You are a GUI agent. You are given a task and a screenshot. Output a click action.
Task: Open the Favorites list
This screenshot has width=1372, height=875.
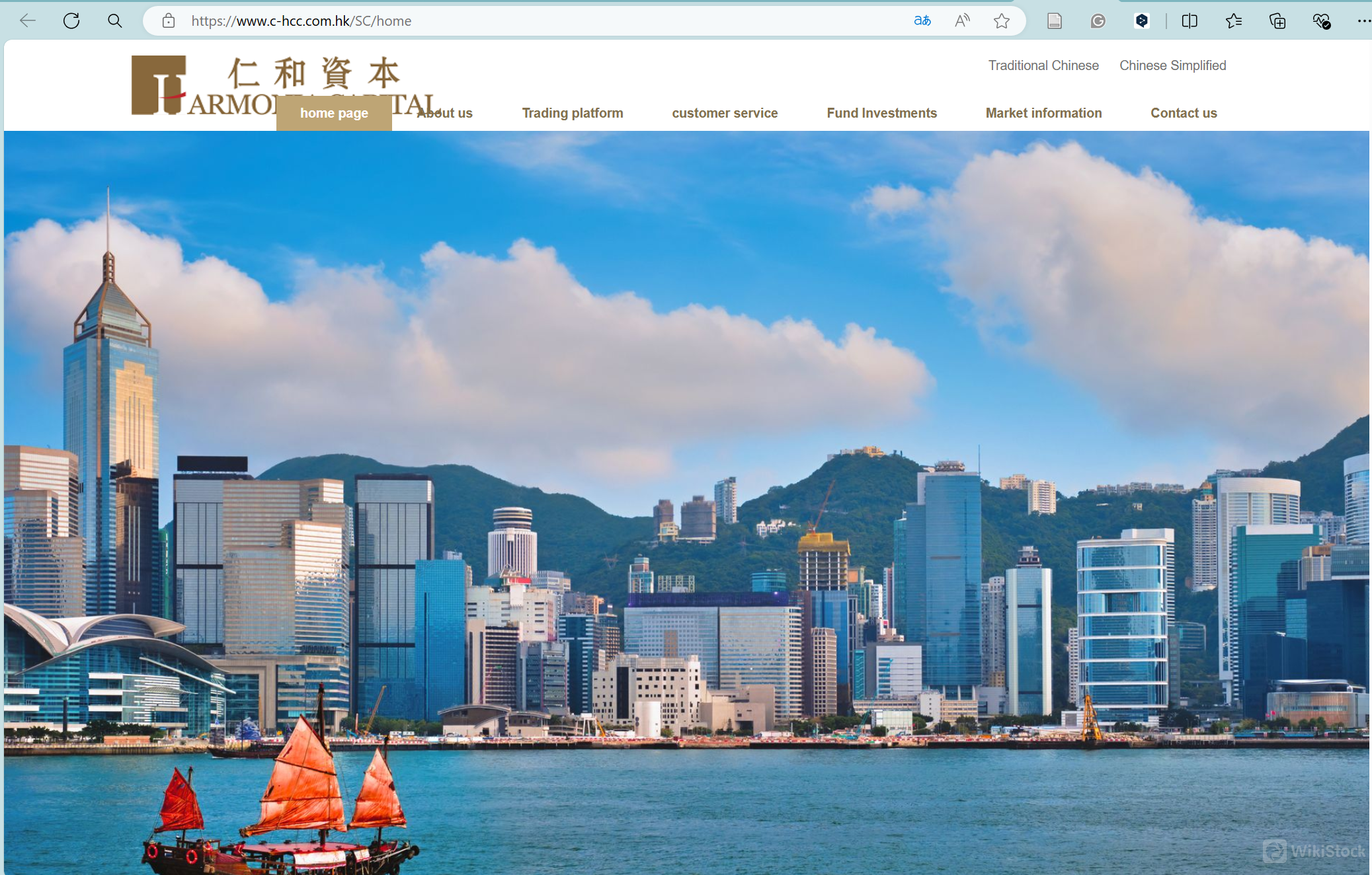coord(1234,20)
